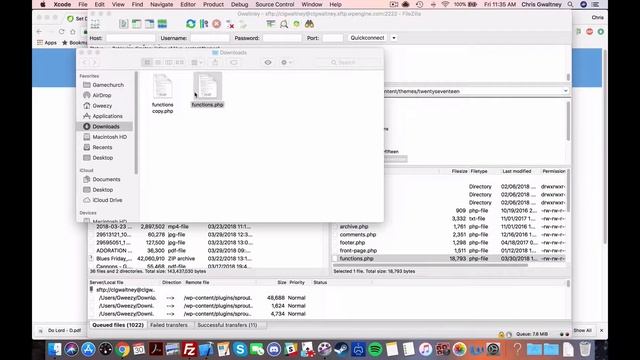
Task: Click Finder Quick Look eye icon
Action: coord(268,62)
